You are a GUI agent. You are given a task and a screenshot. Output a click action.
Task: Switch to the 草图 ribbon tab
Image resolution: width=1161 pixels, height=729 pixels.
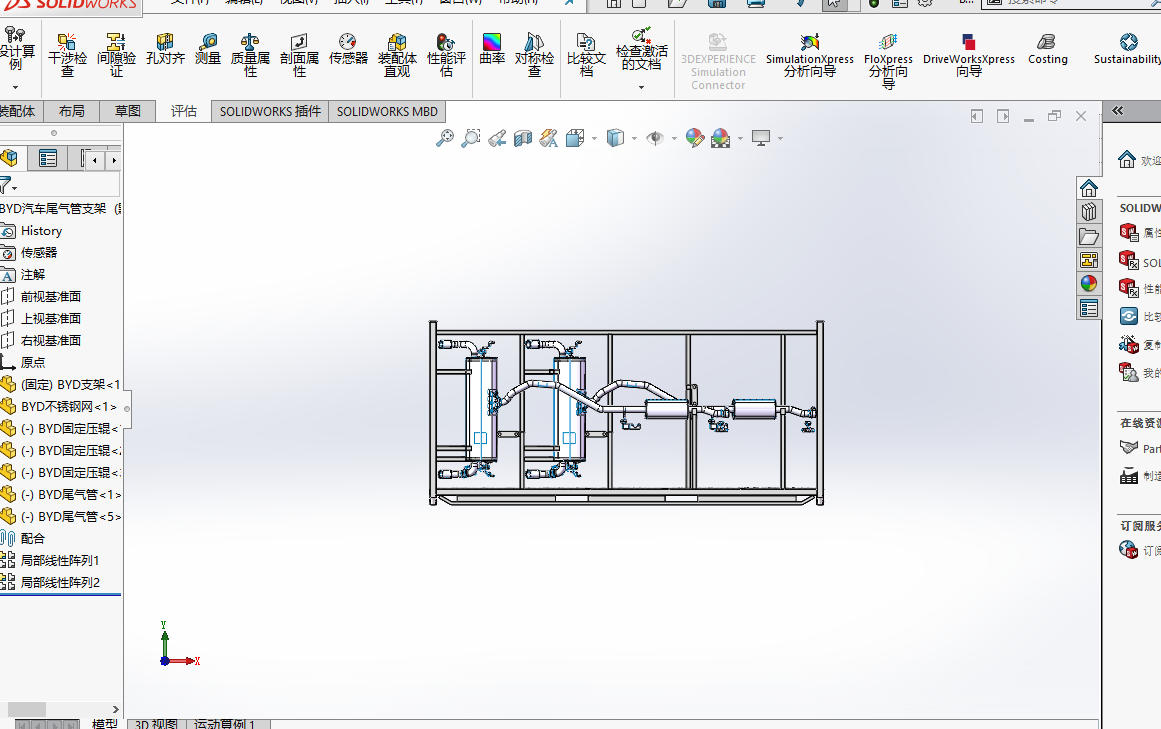point(127,111)
